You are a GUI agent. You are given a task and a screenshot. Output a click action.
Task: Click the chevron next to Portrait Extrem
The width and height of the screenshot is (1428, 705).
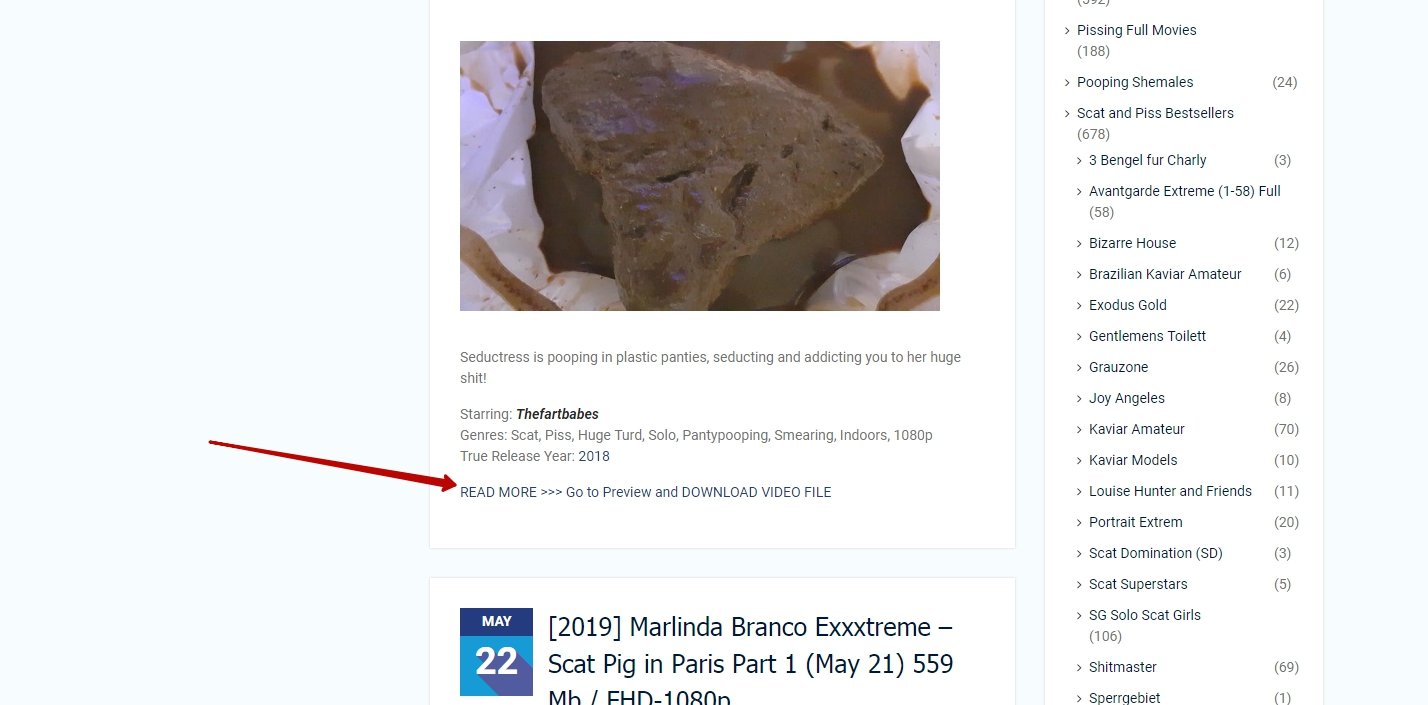1080,522
